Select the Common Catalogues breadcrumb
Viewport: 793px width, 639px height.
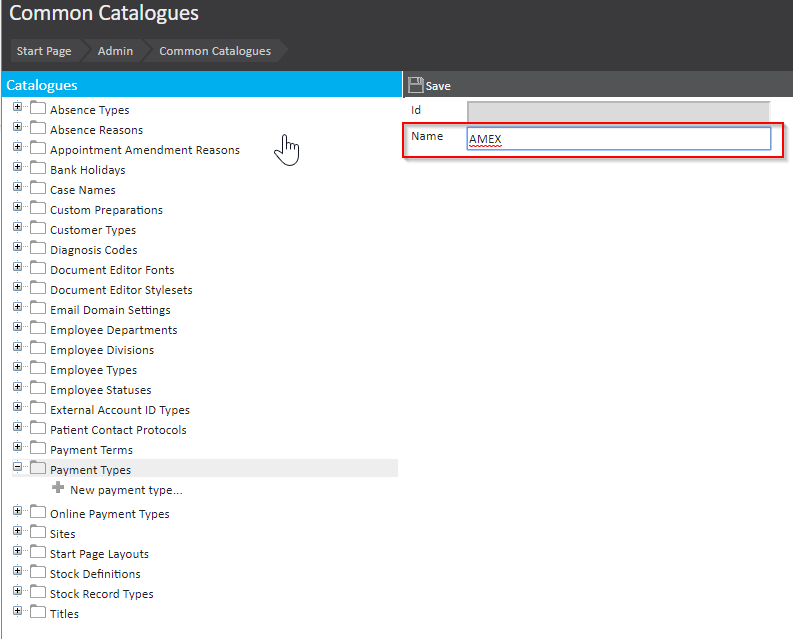click(214, 51)
